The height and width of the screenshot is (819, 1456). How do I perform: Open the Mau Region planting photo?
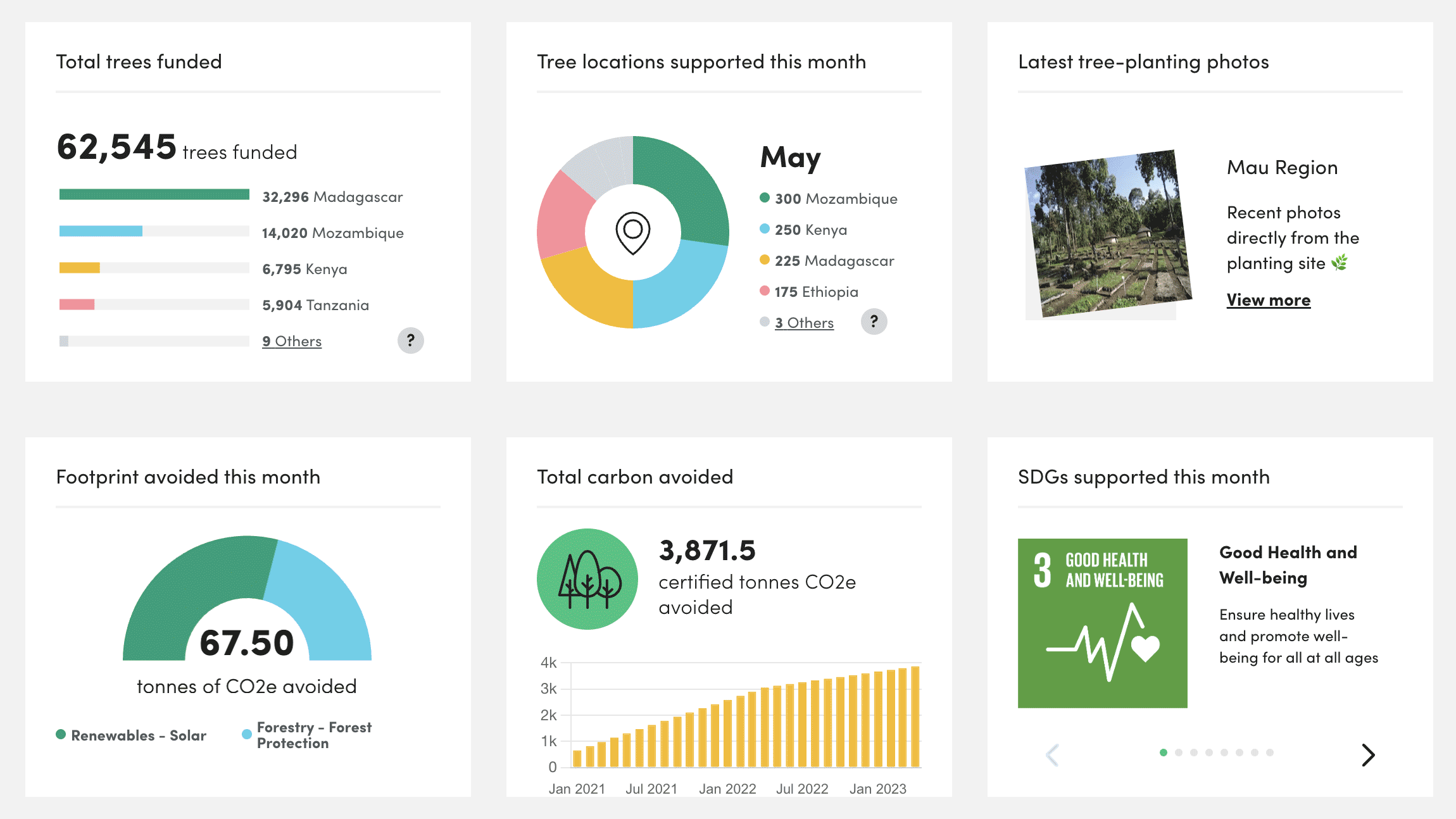(1108, 234)
